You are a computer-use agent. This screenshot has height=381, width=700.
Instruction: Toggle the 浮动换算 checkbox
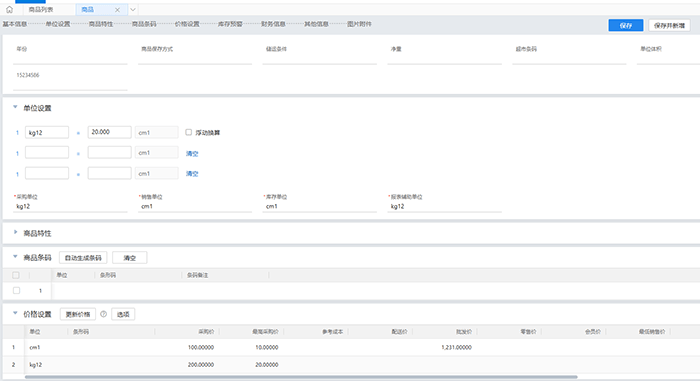pos(188,132)
